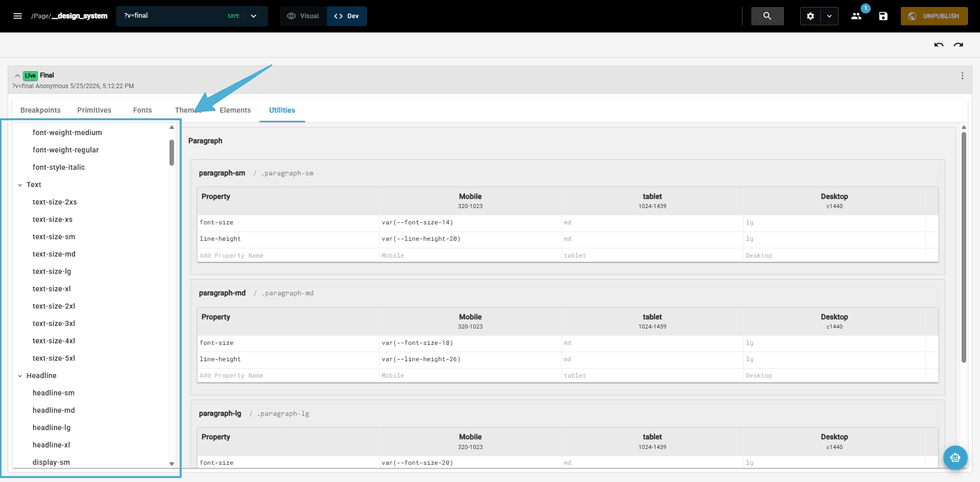Image resolution: width=980 pixels, height=482 pixels.
Task: Click sidebar scrollbar up arrow
Action: coord(172,128)
